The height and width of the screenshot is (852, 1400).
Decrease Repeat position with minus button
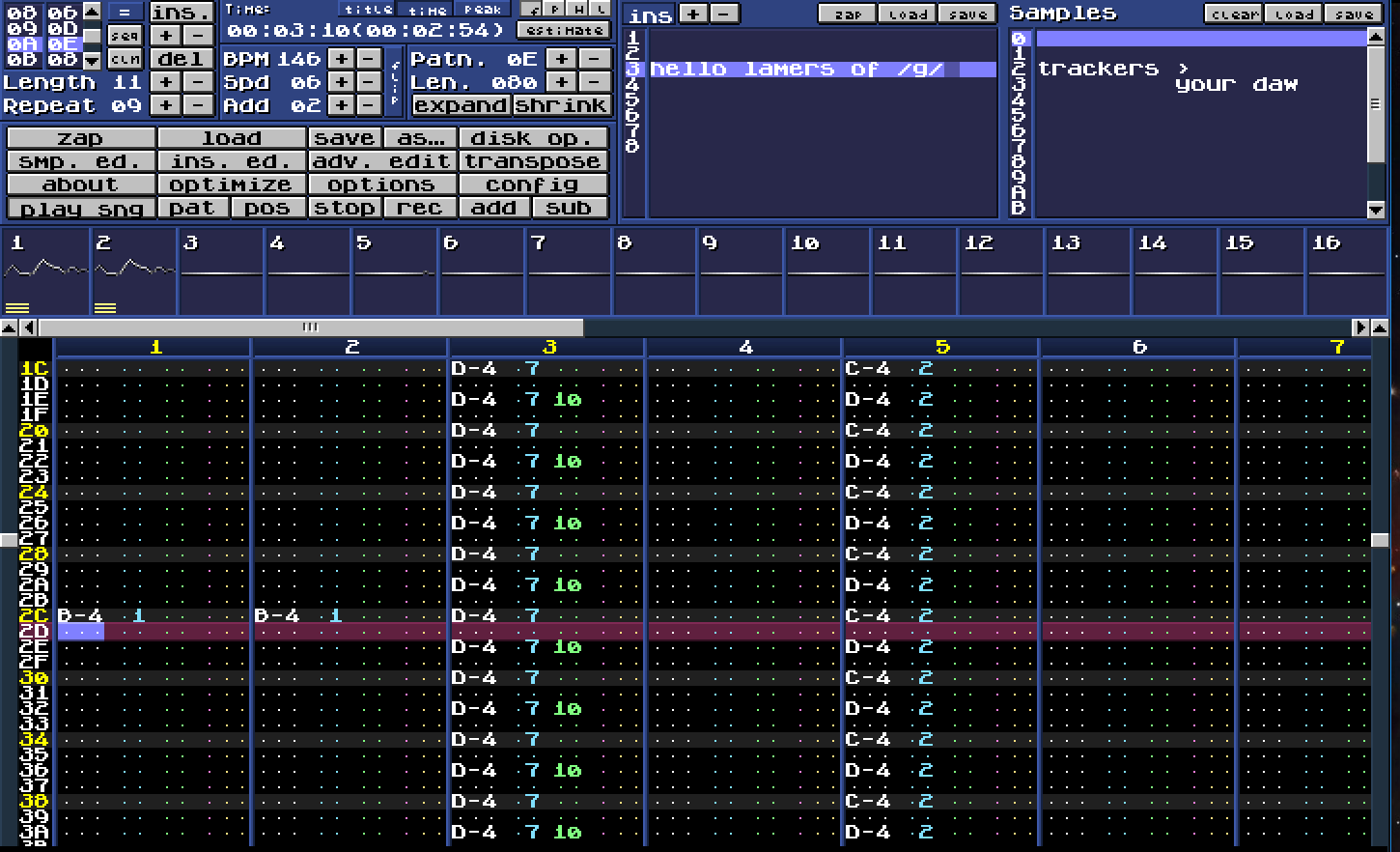[x=198, y=105]
